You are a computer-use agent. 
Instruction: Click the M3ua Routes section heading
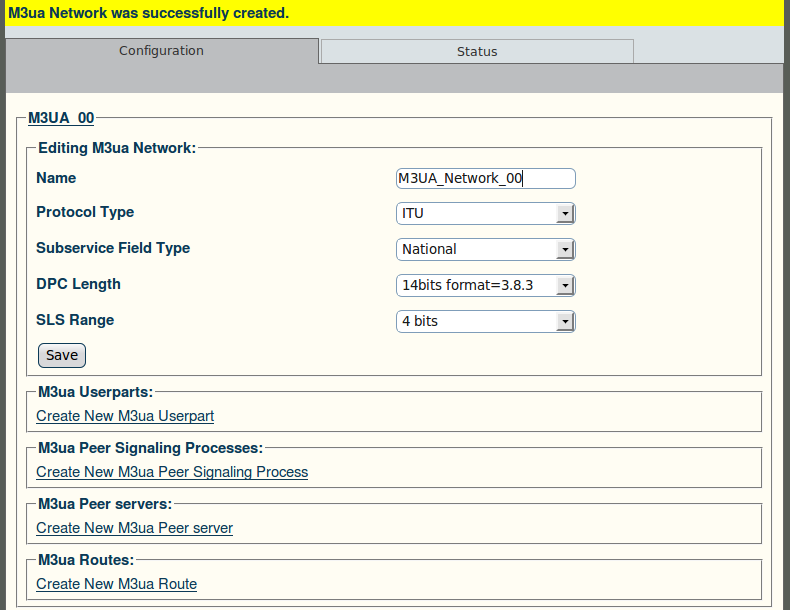[x=86, y=560]
